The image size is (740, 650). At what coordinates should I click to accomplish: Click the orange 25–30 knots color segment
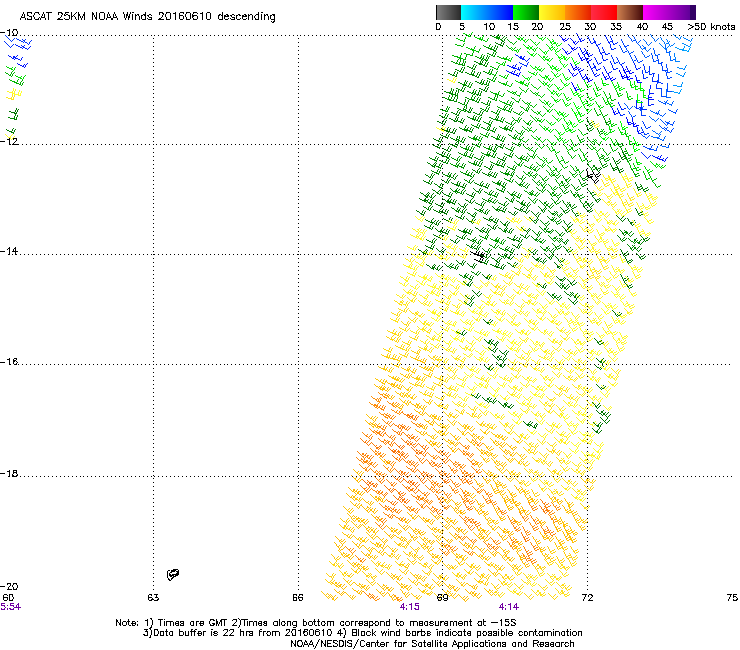[578, 12]
